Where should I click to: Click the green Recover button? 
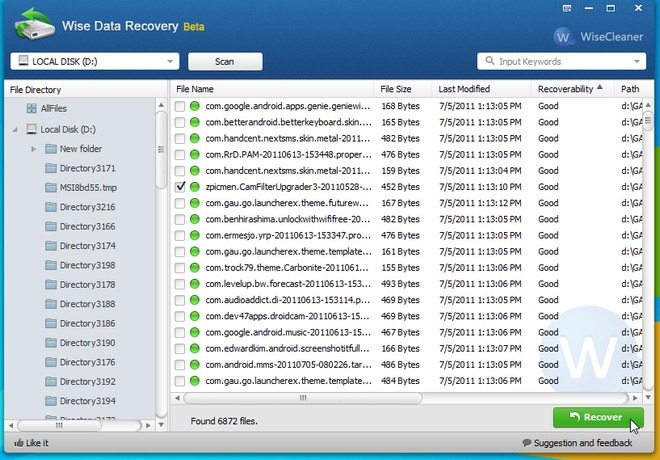597,417
